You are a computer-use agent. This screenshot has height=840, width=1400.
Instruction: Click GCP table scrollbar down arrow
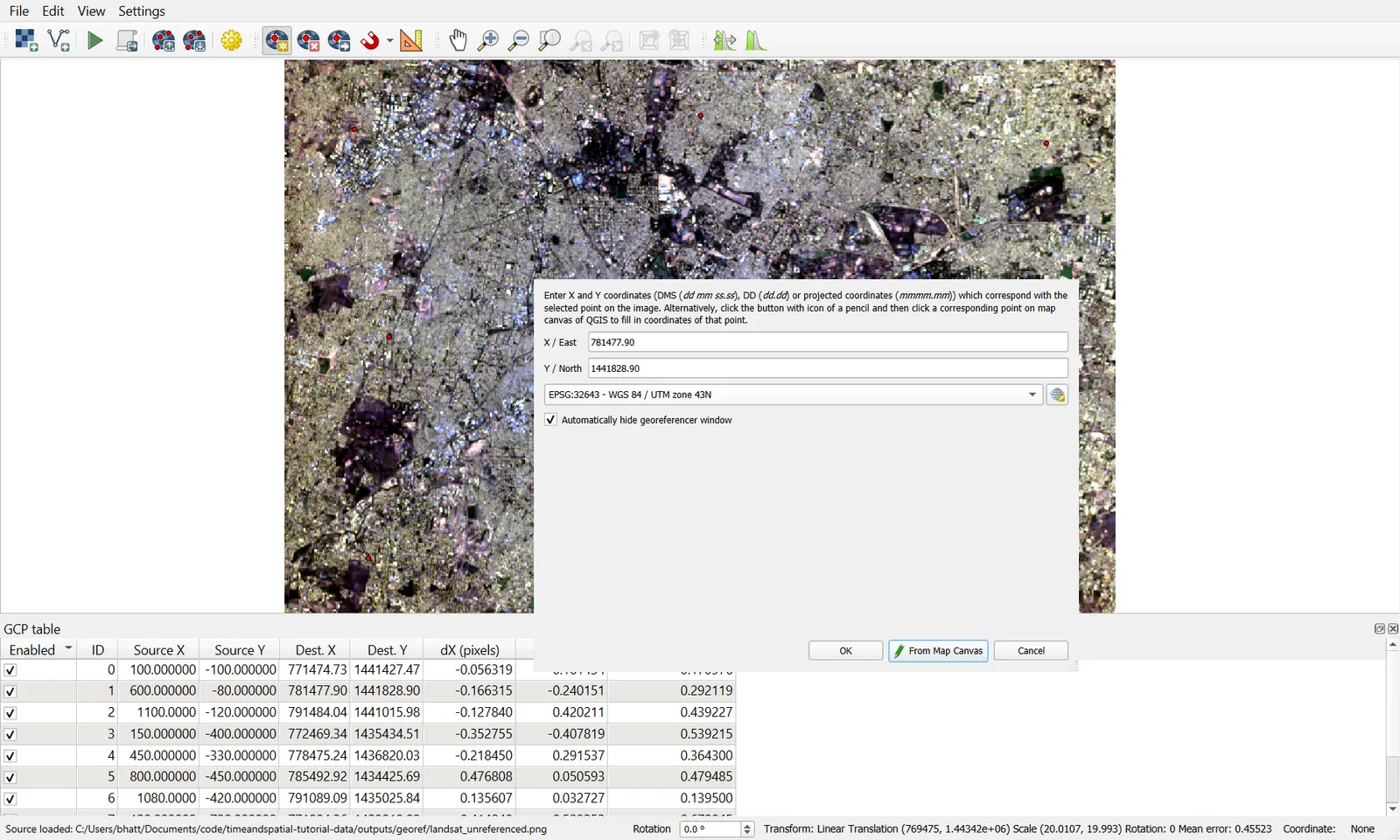click(1392, 809)
